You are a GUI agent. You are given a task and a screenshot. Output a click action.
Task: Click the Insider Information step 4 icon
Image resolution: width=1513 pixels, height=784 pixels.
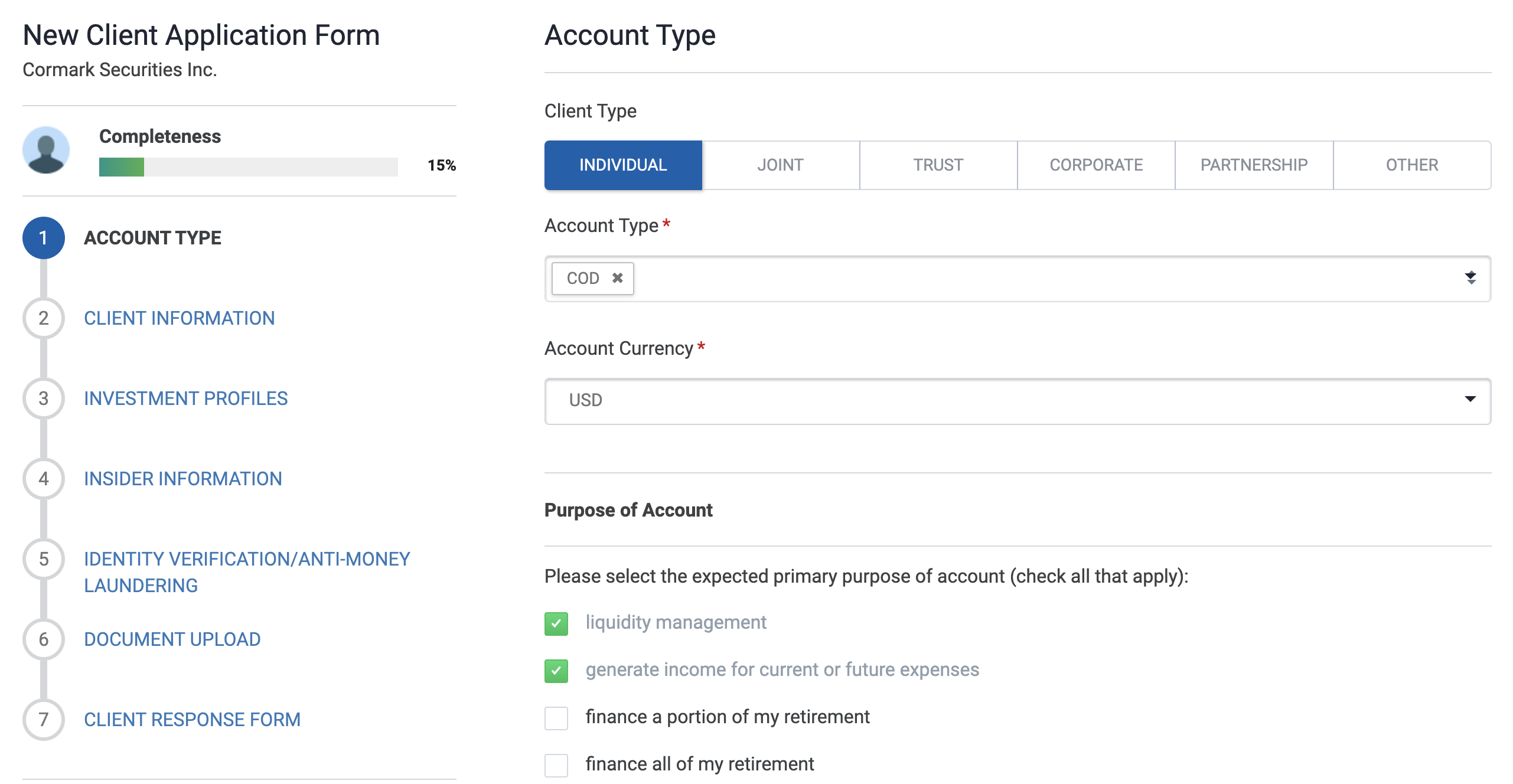click(x=42, y=478)
